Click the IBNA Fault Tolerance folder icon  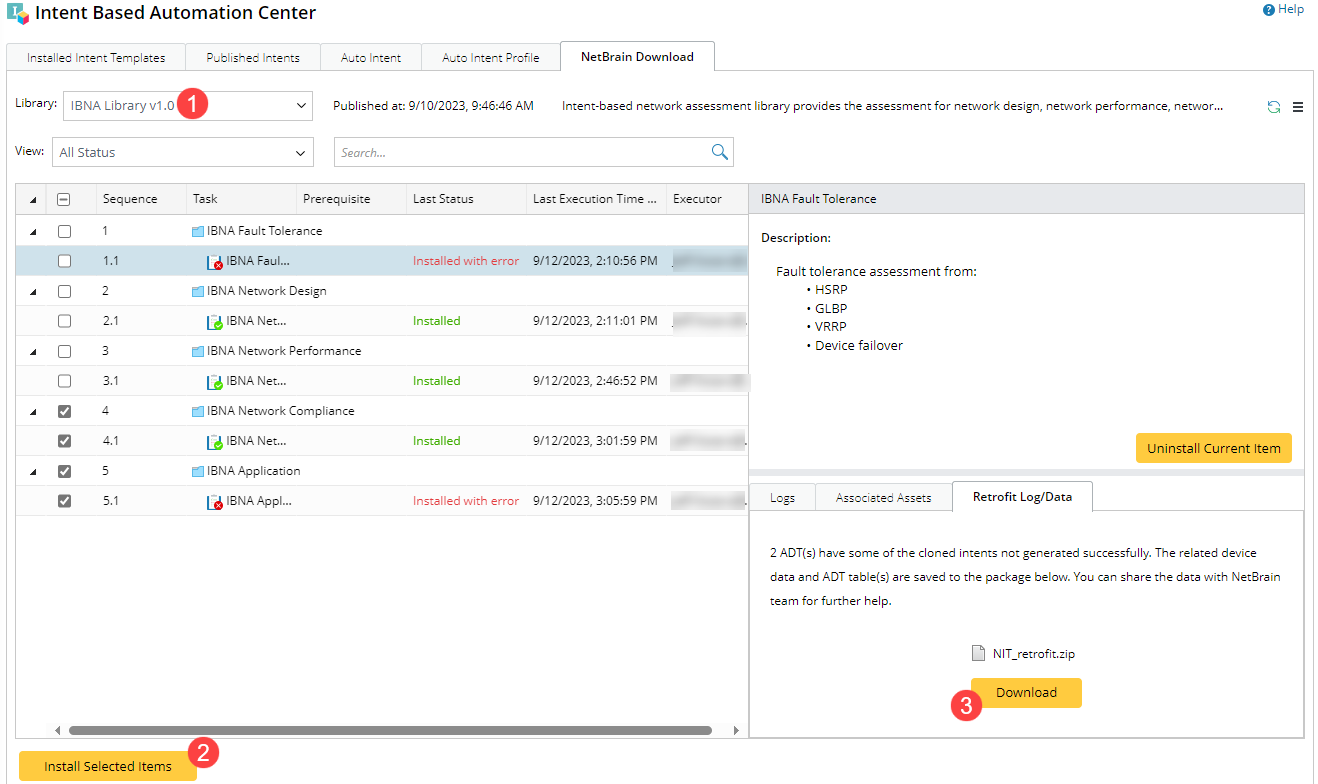pyautogui.click(x=198, y=231)
